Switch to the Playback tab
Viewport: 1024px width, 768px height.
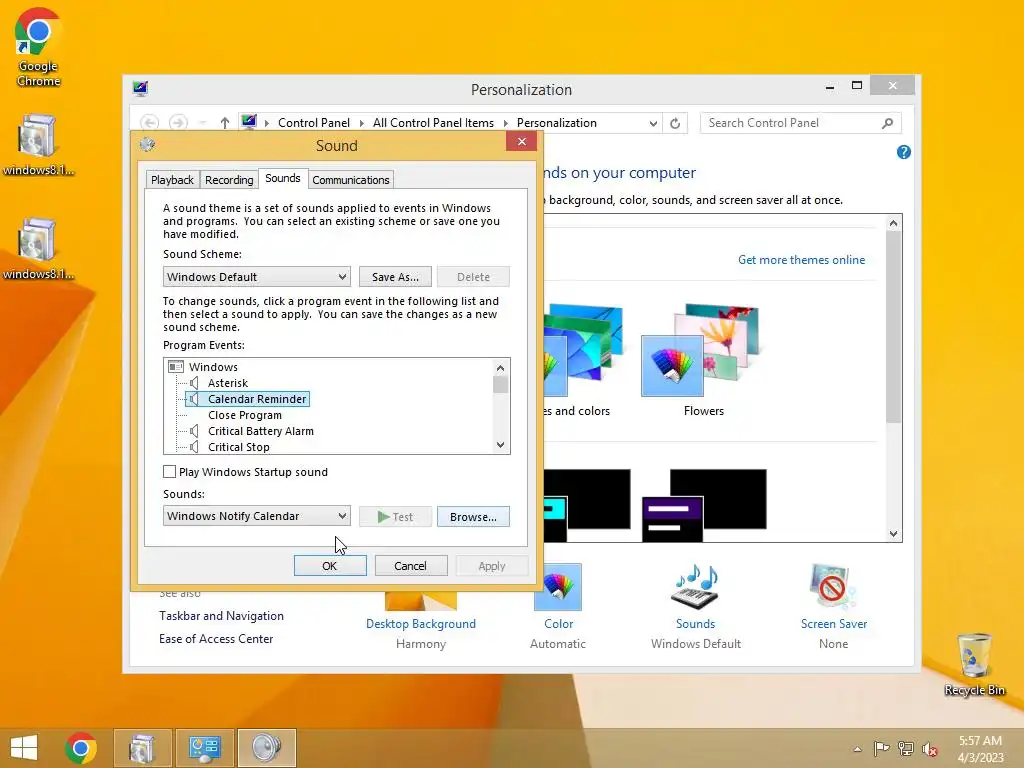point(172,180)
